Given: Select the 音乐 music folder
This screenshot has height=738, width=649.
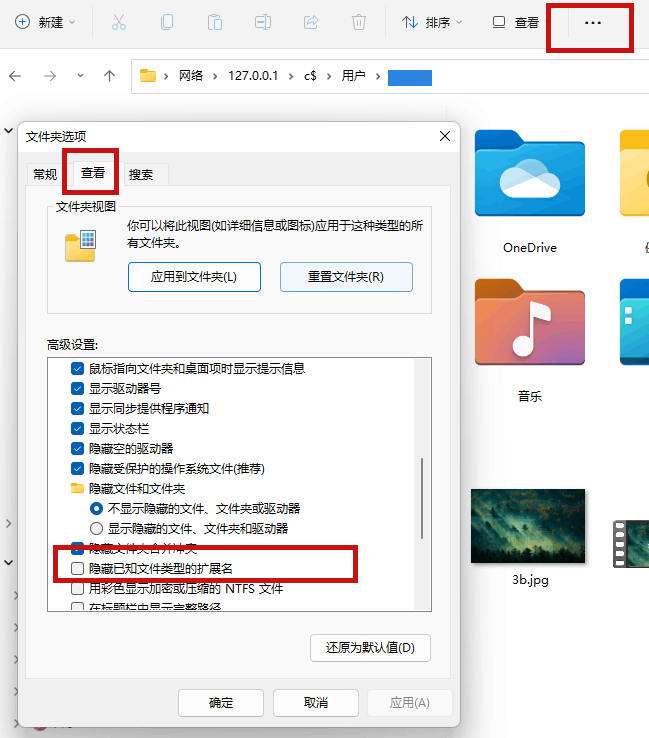Looking at the screenshot, I should pos(530,341).
